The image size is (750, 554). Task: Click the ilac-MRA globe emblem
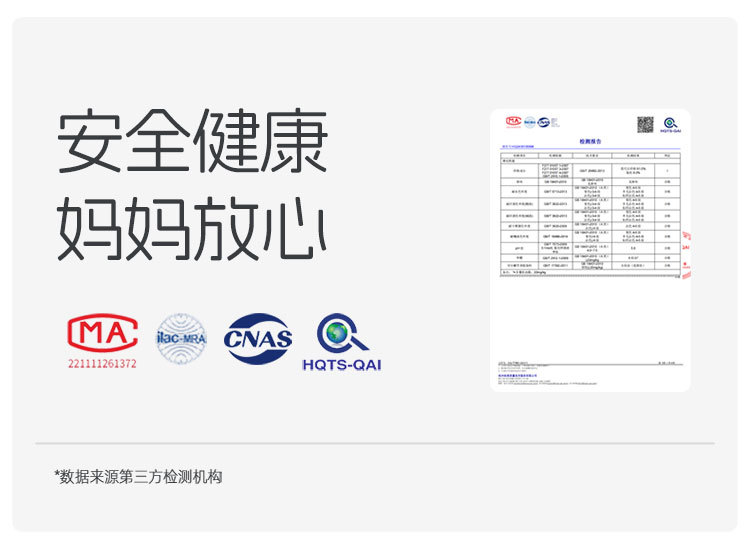tap(181, 338)
